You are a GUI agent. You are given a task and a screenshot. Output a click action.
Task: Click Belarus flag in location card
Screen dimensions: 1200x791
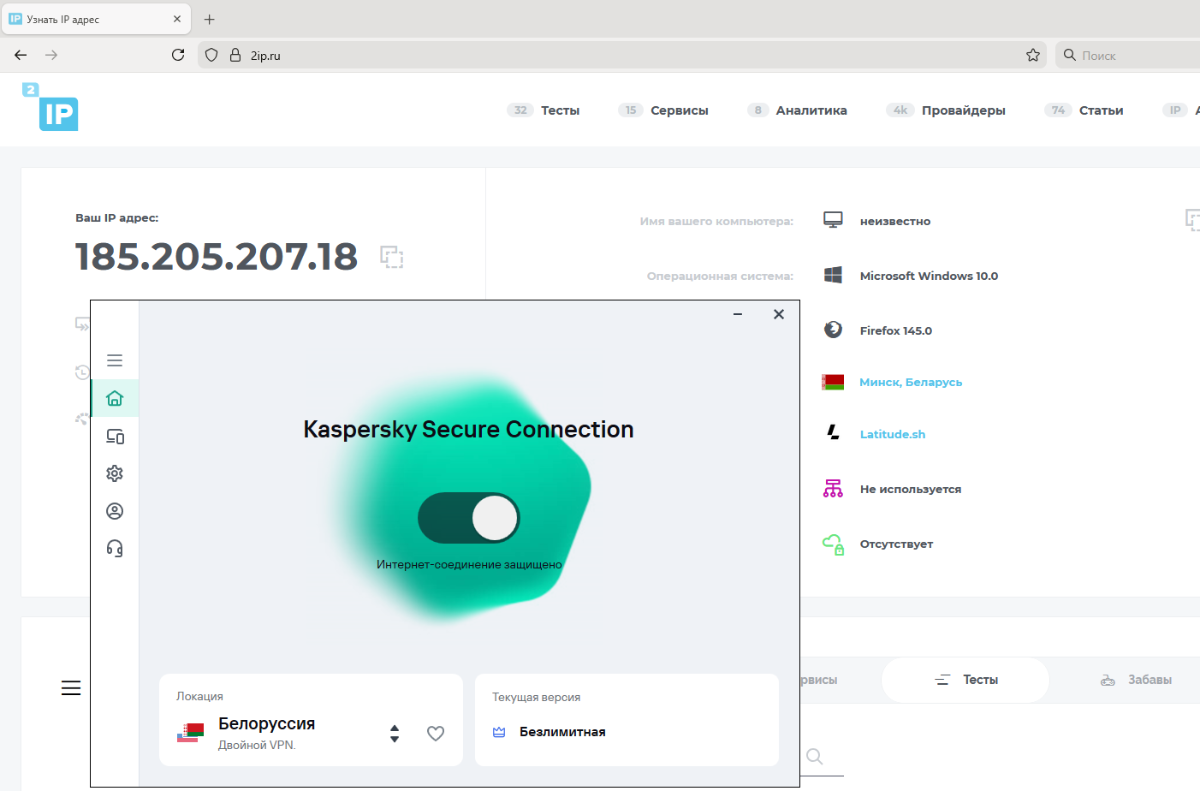190,732
